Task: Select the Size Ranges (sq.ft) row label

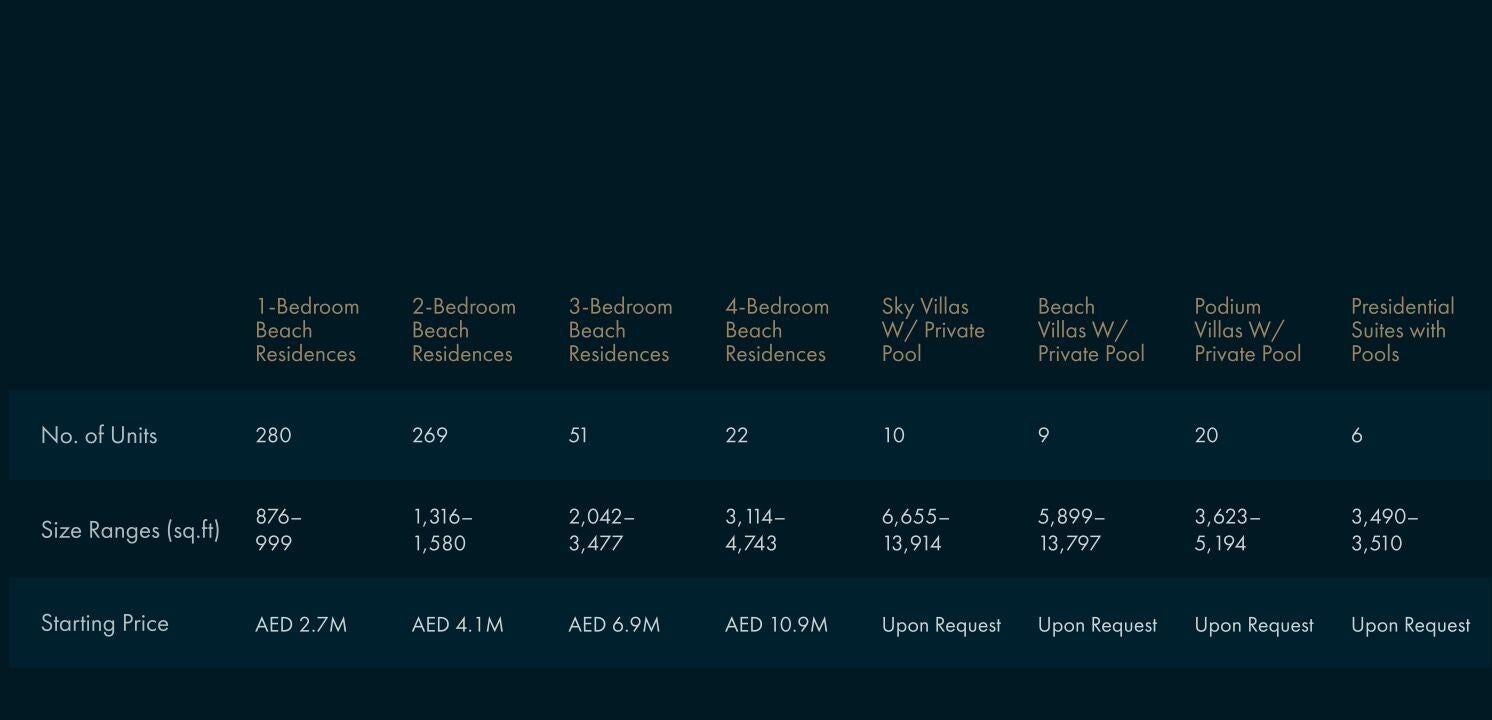Action: 130,530
